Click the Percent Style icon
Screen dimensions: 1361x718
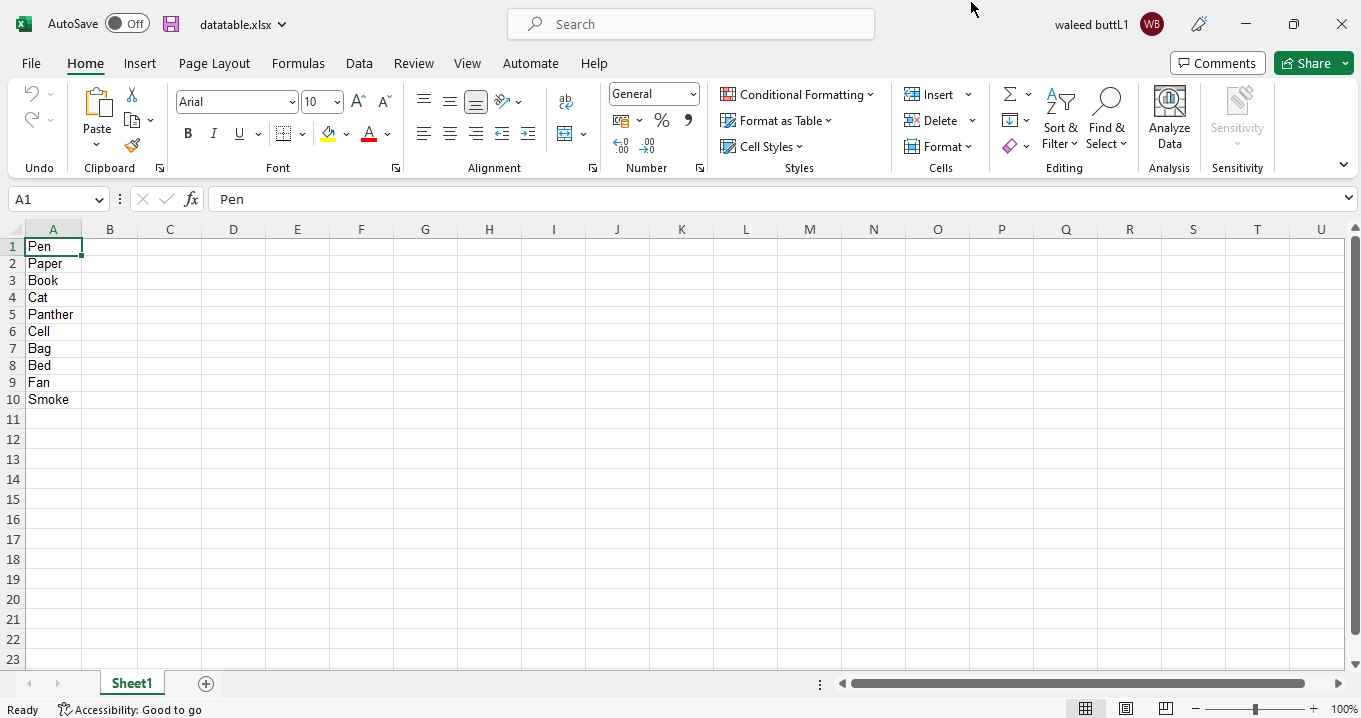click(x=661, y=120)
